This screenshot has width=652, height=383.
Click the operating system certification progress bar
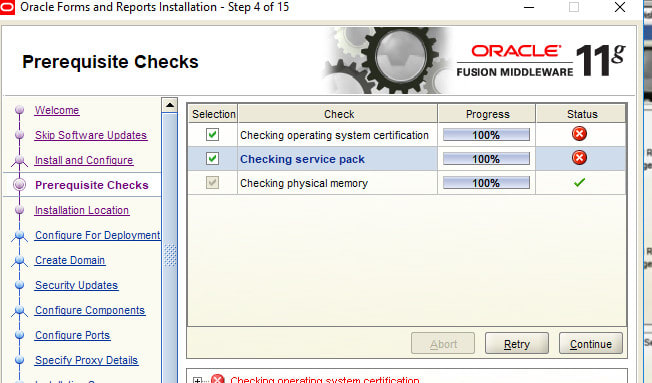click(x=487, y=135)
